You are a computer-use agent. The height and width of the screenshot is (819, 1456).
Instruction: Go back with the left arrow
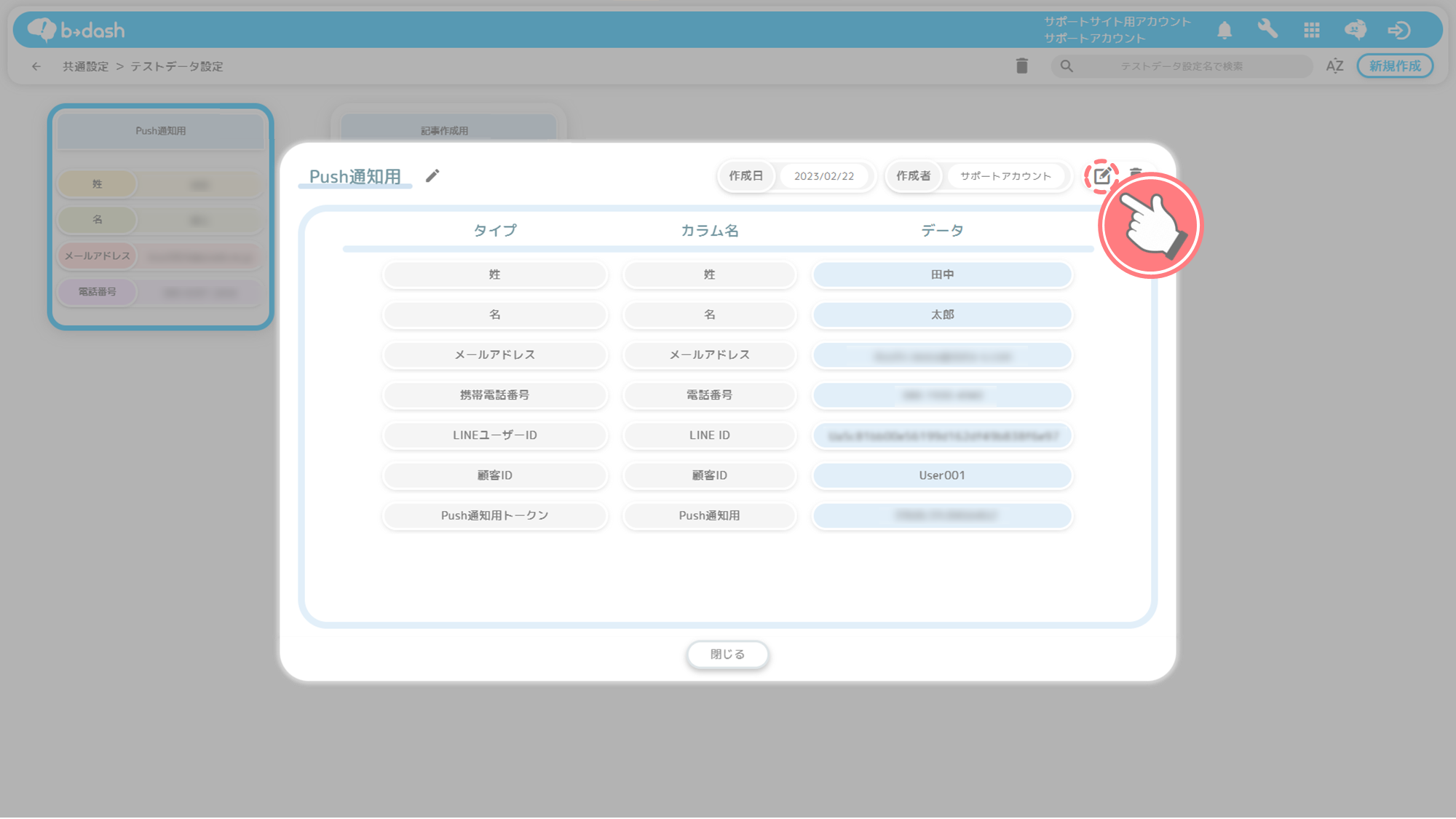point(36,66)
